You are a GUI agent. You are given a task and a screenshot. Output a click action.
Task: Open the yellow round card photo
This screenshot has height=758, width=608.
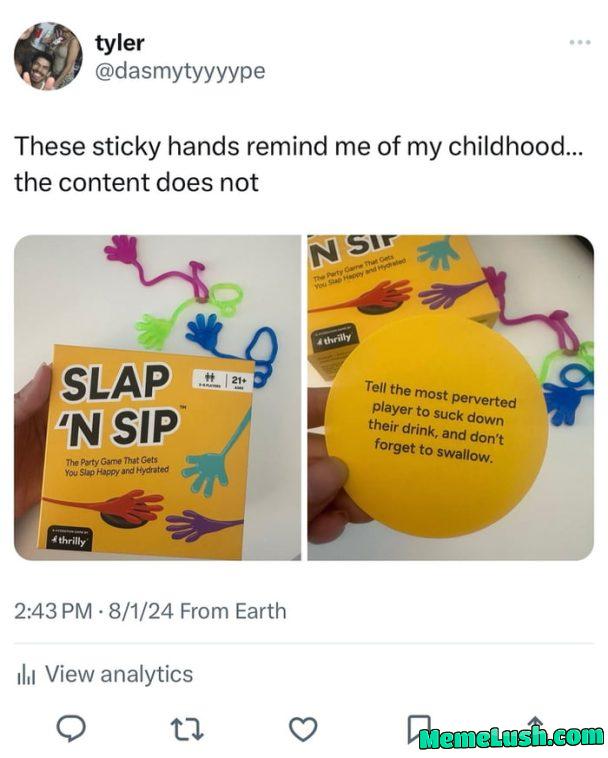450,397
